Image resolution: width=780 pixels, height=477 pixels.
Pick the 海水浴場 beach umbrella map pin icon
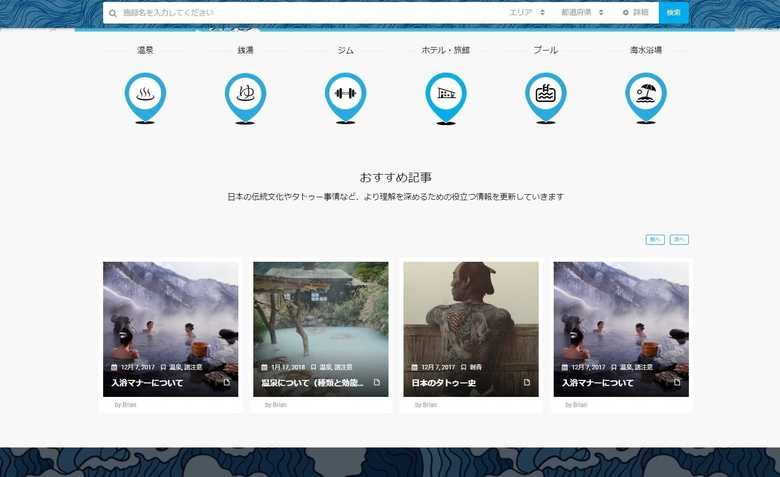[646, 98]
